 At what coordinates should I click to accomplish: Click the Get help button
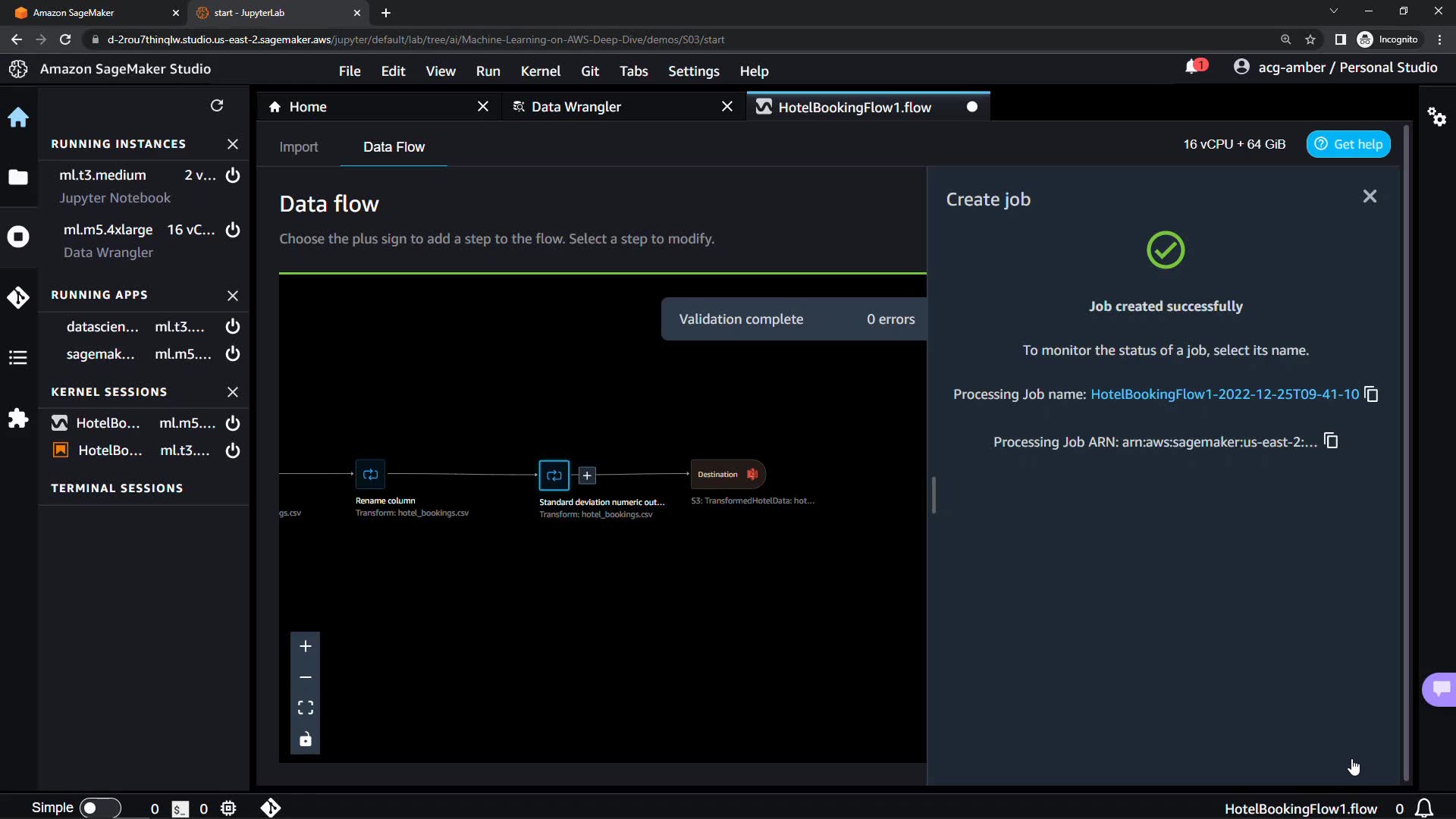click(x=1348, y=144)
